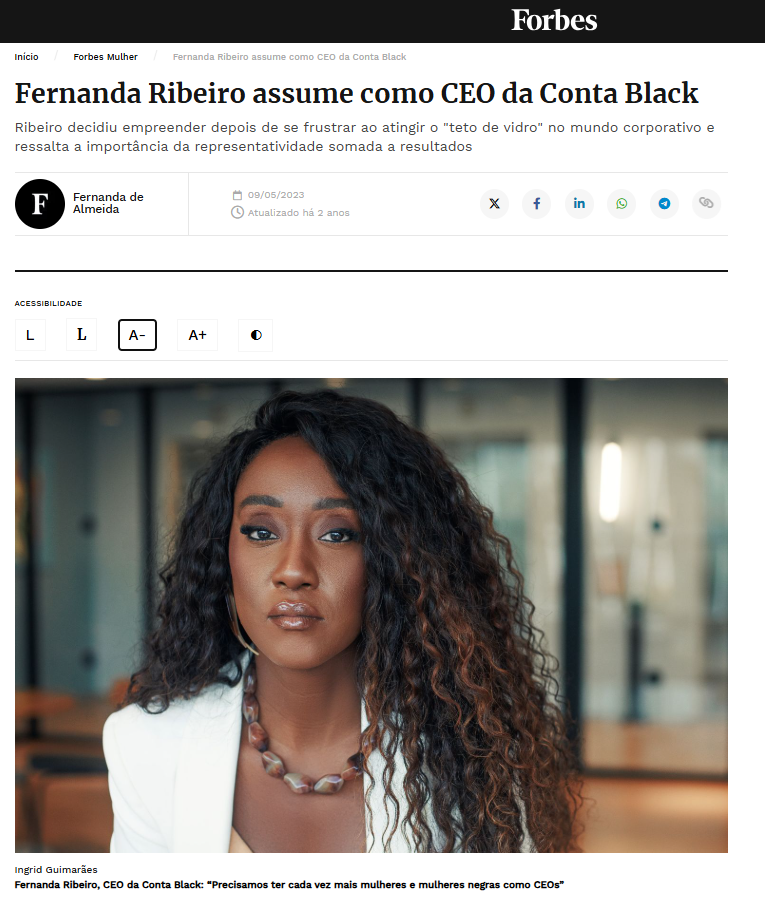Decrease font size with A-
Viewport: 765px width, 902px height.
coord(137,335)
